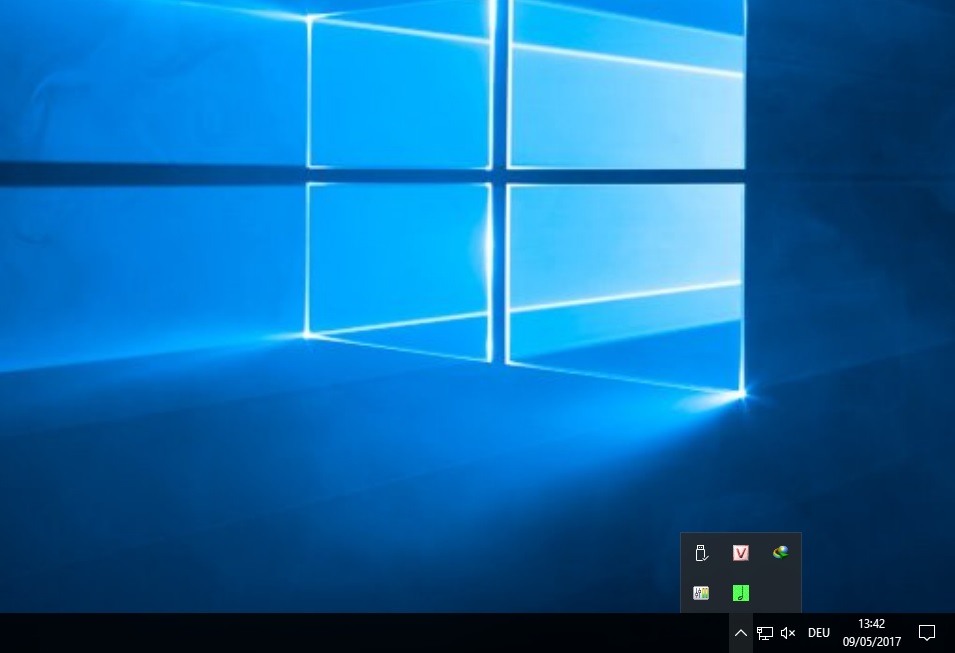Click the green music note tray icon
The height and width of the screenshot is (653, 955).
tap(741, 593)
